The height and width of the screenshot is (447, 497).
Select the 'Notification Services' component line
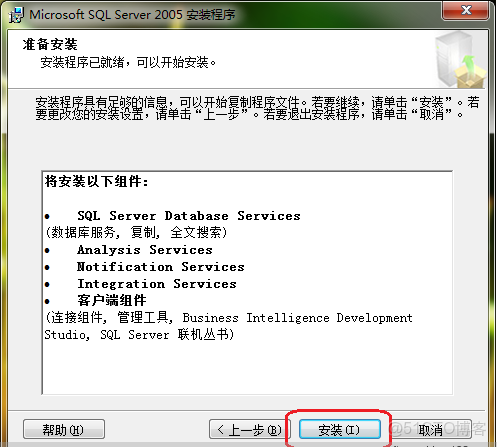161,267
